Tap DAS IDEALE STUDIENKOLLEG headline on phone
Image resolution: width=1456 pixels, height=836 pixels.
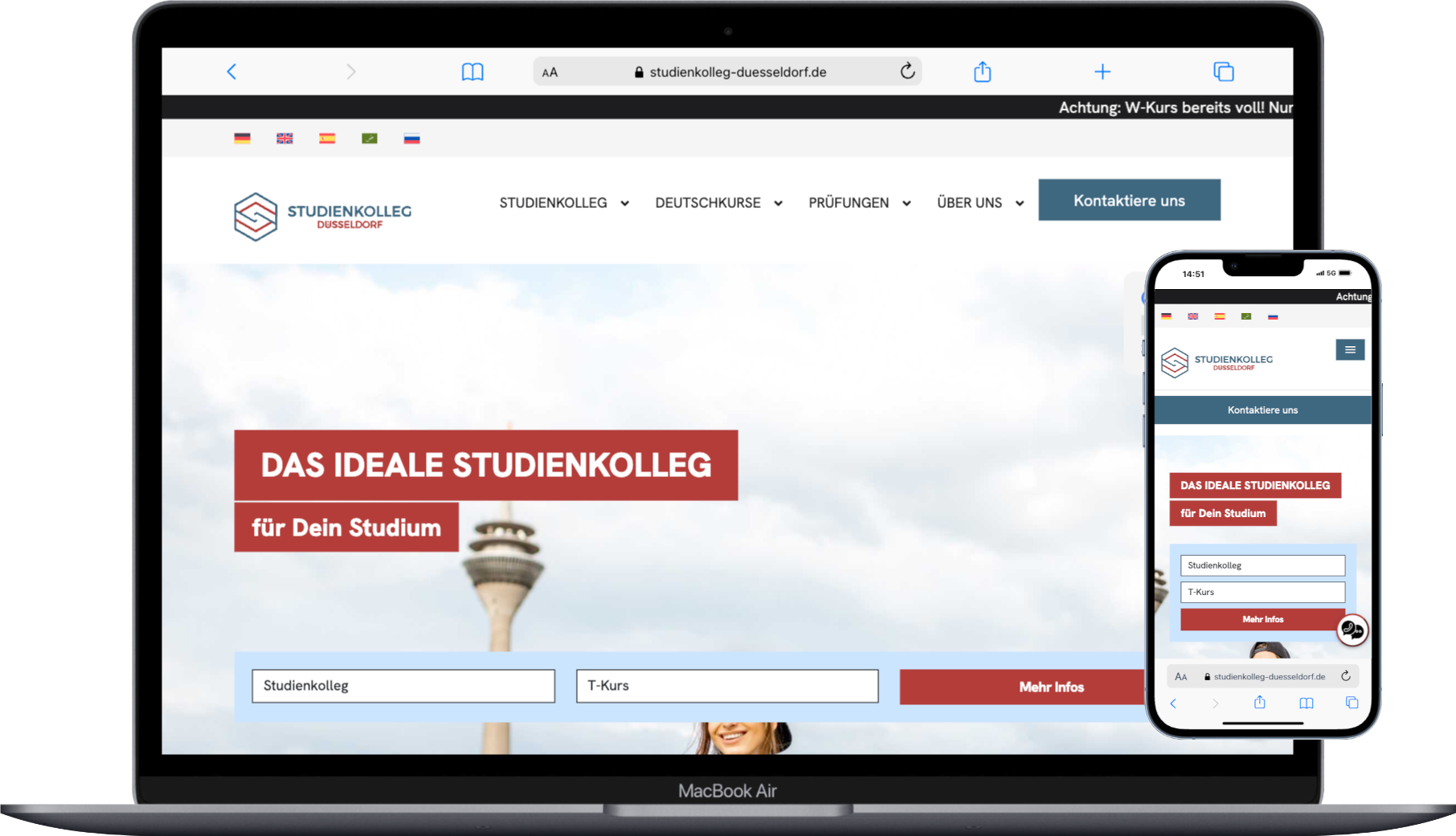point(1255,485)
